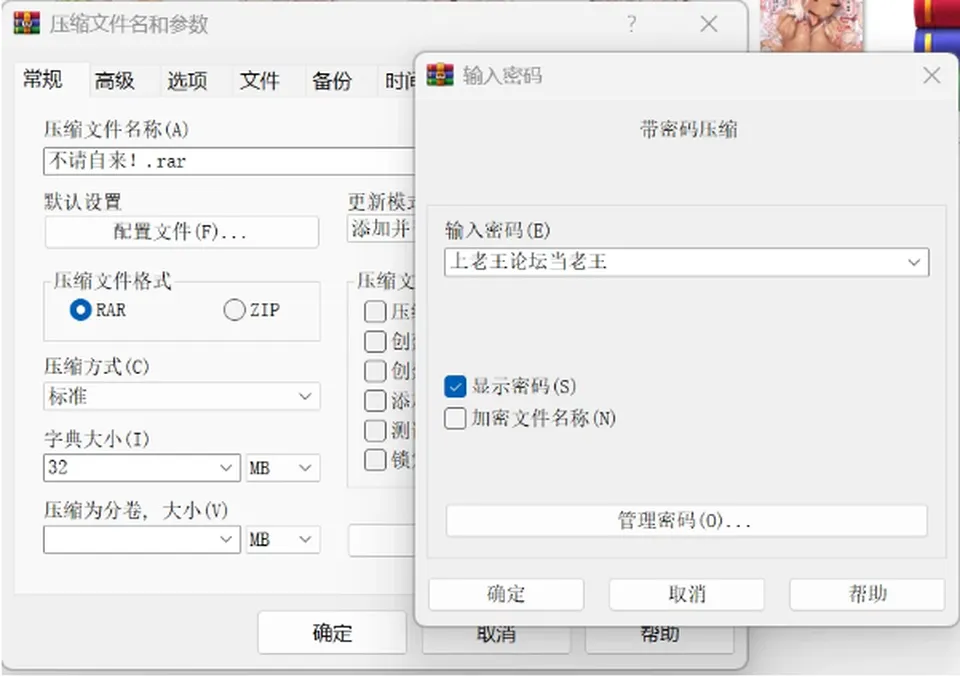Close the 压缩文件名和参数 window with its X
The image size is (960, 677).
click(709, 24)
